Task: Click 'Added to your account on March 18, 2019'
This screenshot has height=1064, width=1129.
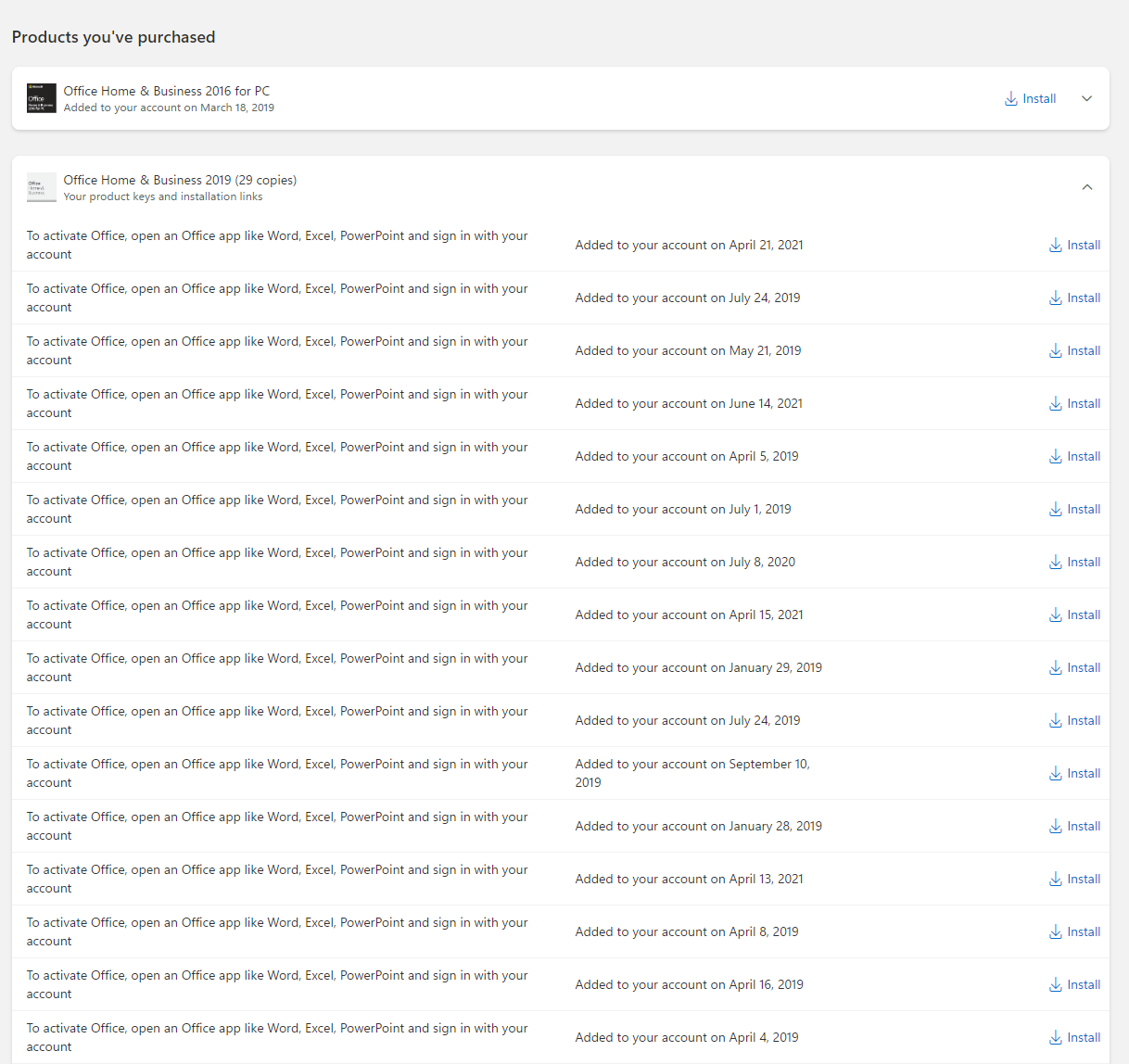Action: pyautogui.click(x=169, y=108)
